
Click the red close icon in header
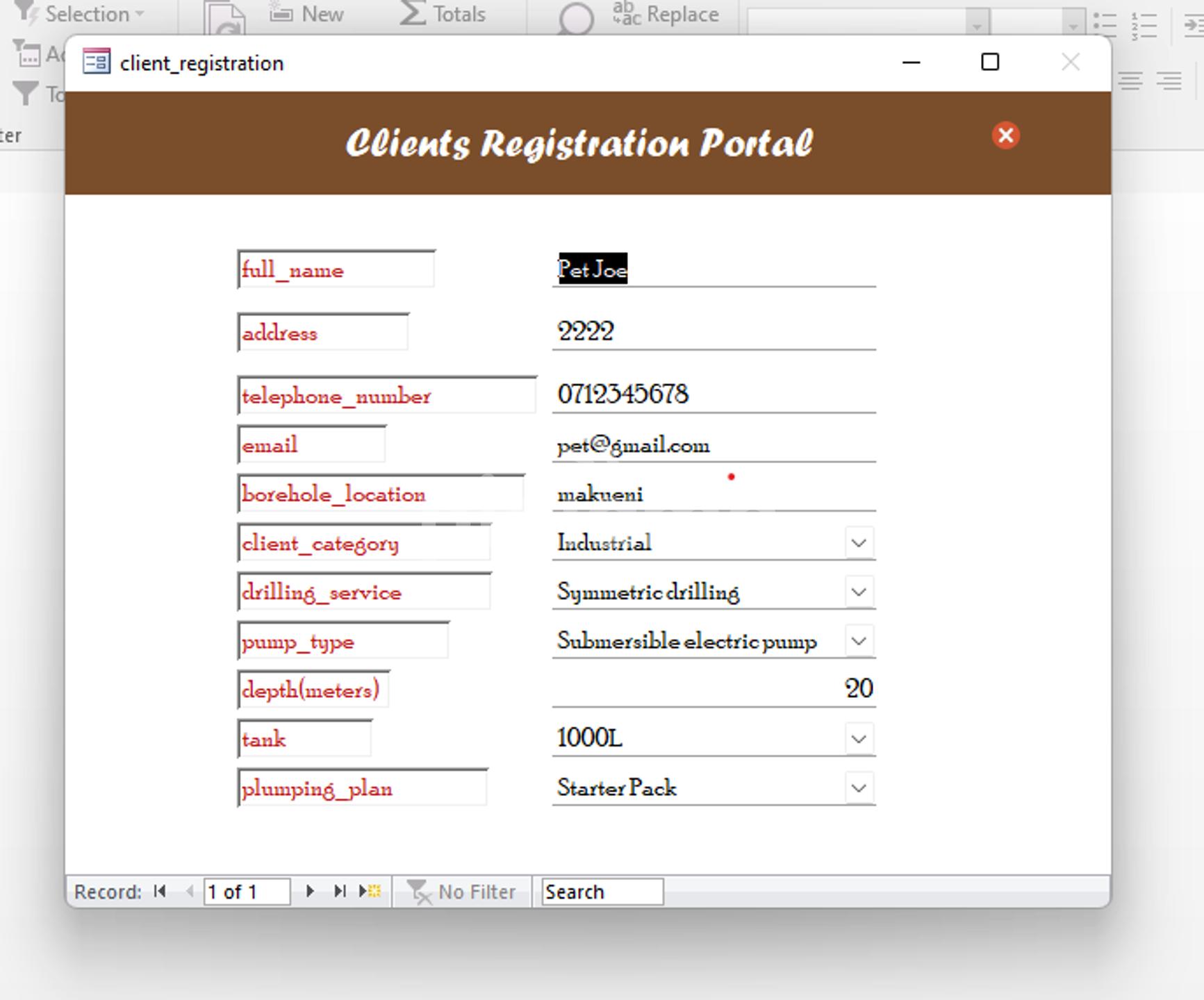[1005, 135]
